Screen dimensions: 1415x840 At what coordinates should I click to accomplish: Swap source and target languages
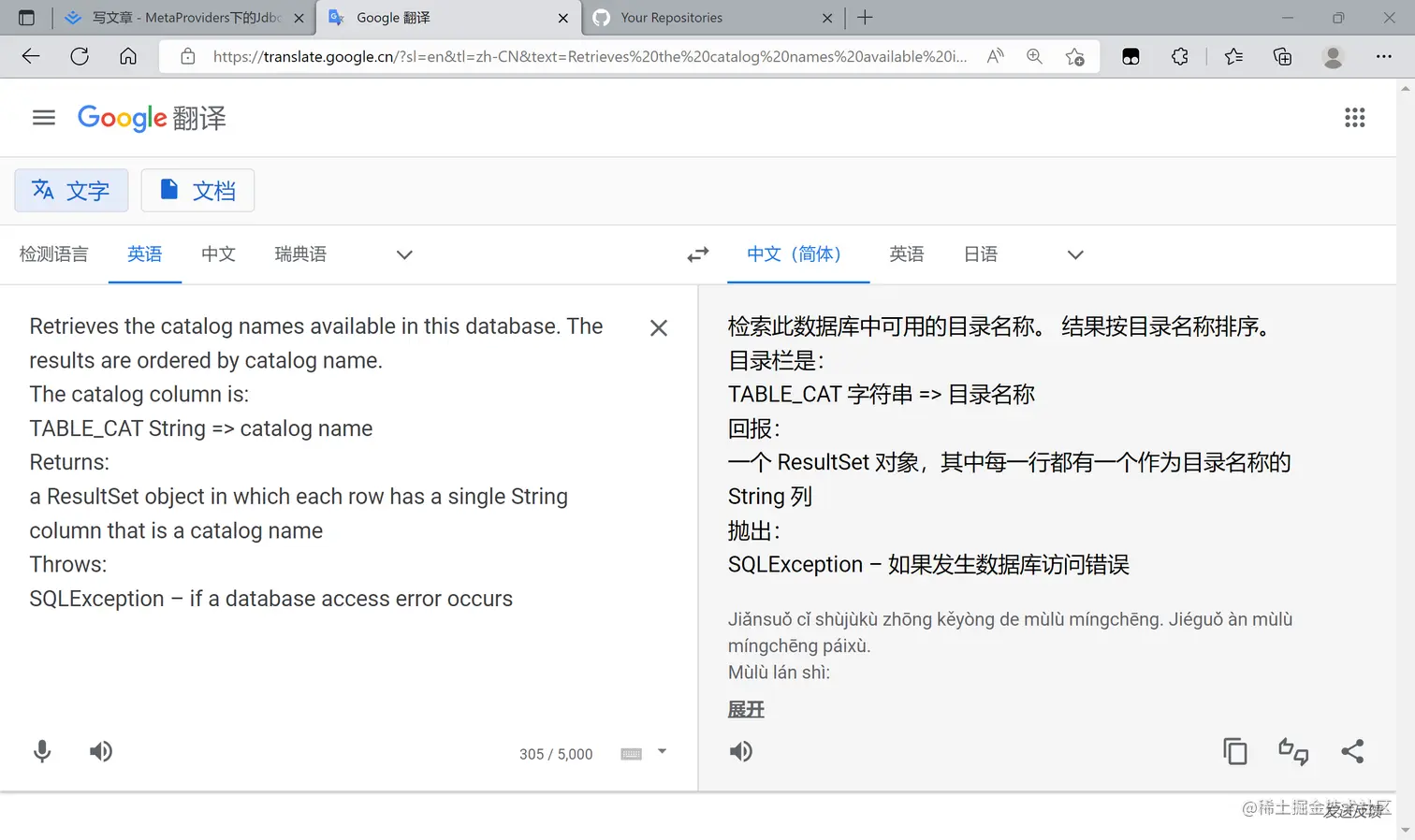click(x=698, y=254)
